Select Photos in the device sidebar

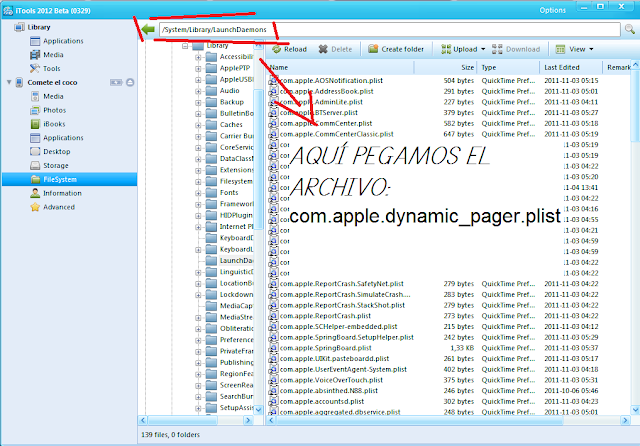coord(54,110)
